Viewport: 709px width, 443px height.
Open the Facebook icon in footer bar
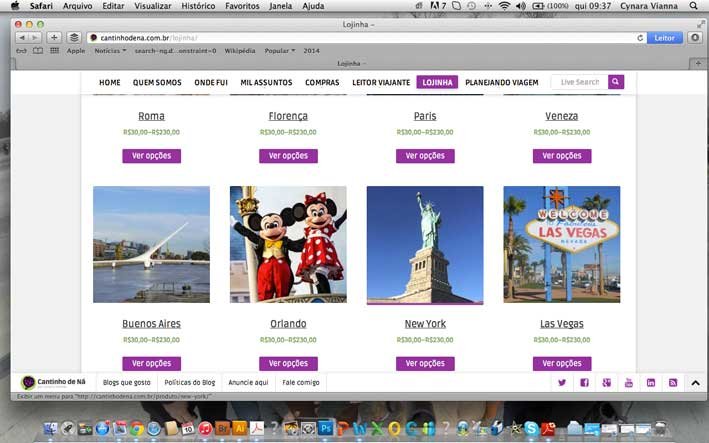(x=584, y=382)
